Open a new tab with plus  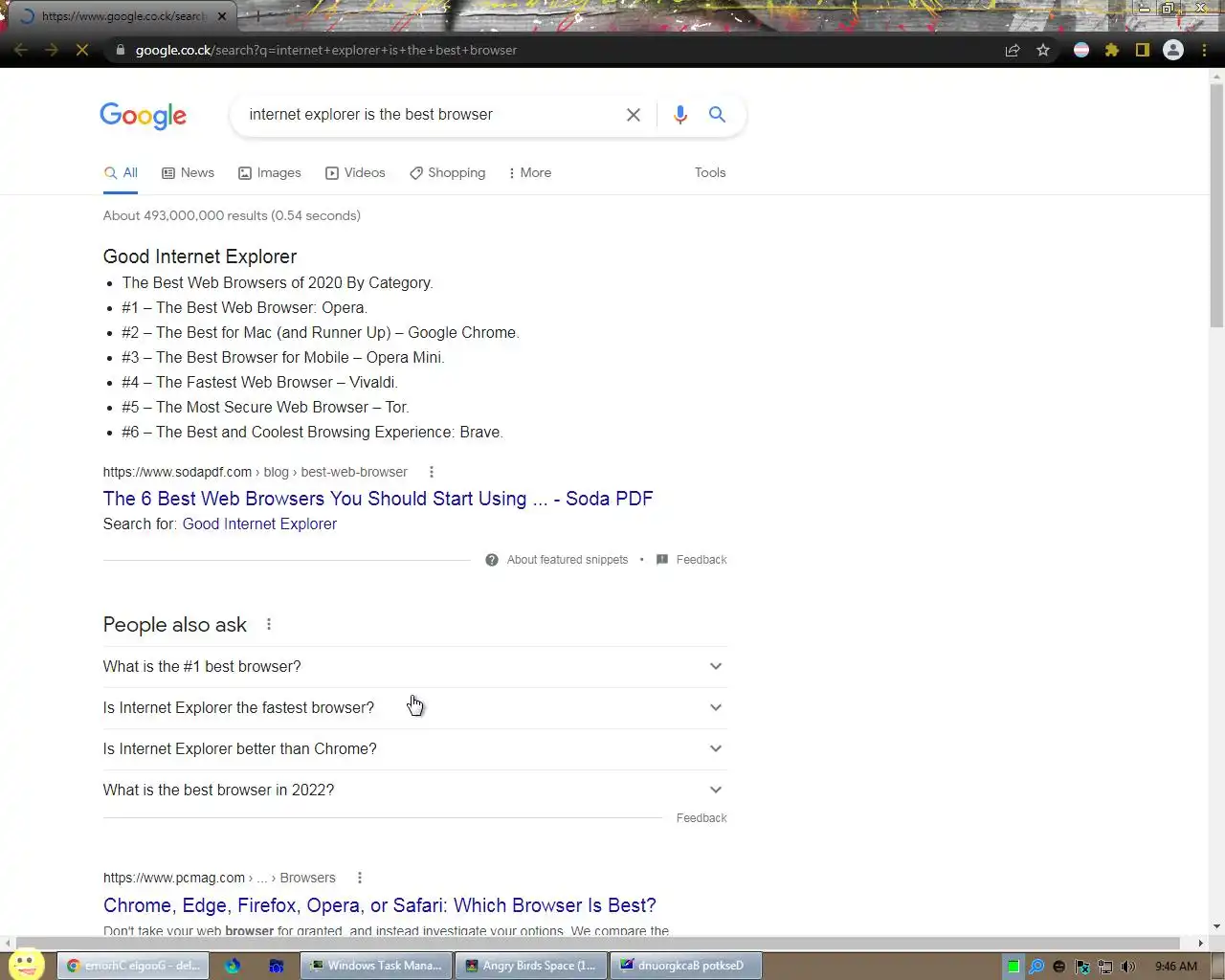click(x=256, y=16)
